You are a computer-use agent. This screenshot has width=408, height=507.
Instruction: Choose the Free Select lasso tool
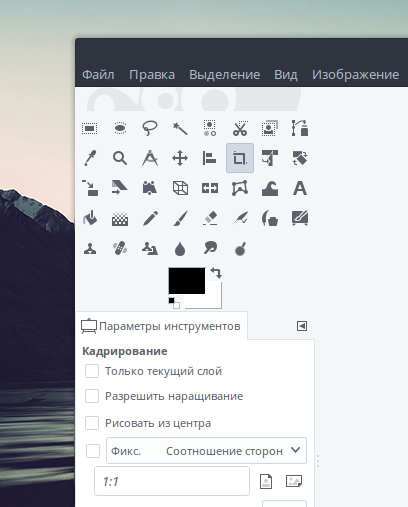(x=150, y=128)
